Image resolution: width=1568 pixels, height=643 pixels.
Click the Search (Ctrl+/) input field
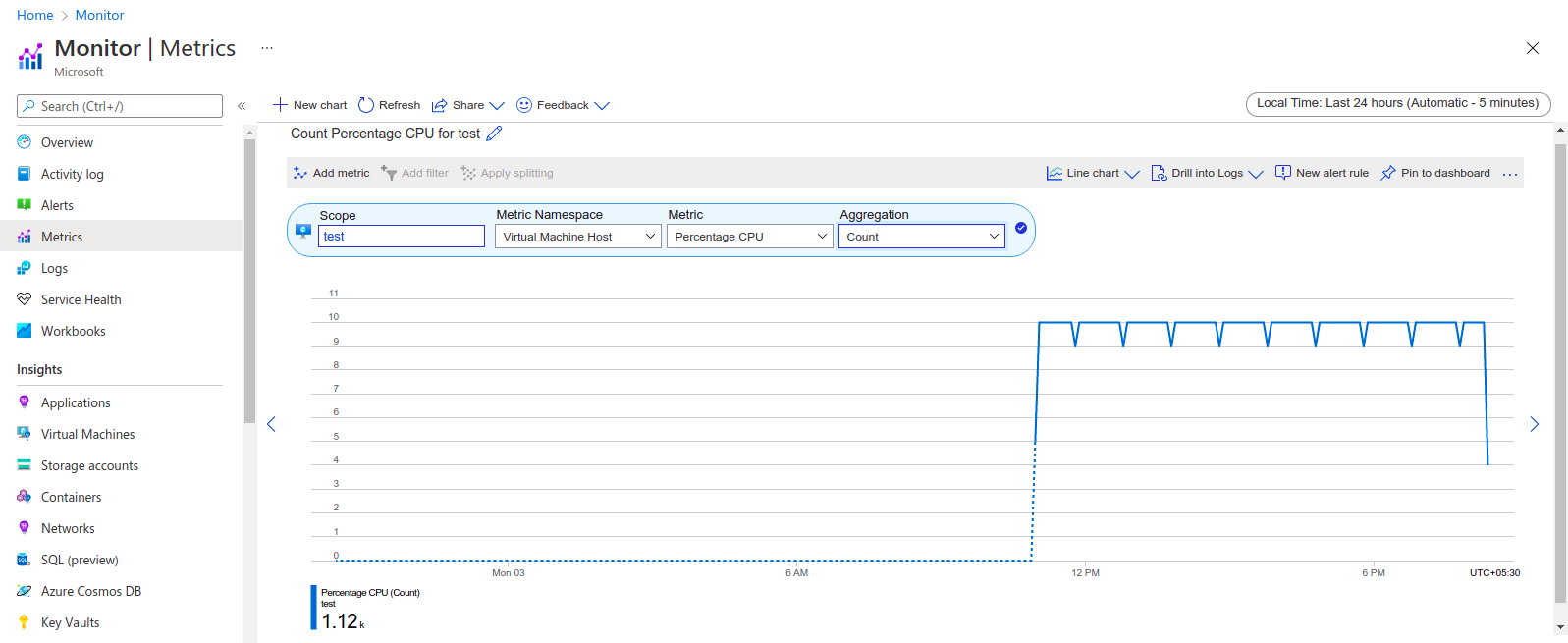pyautogui.click(x=120, y=106)
